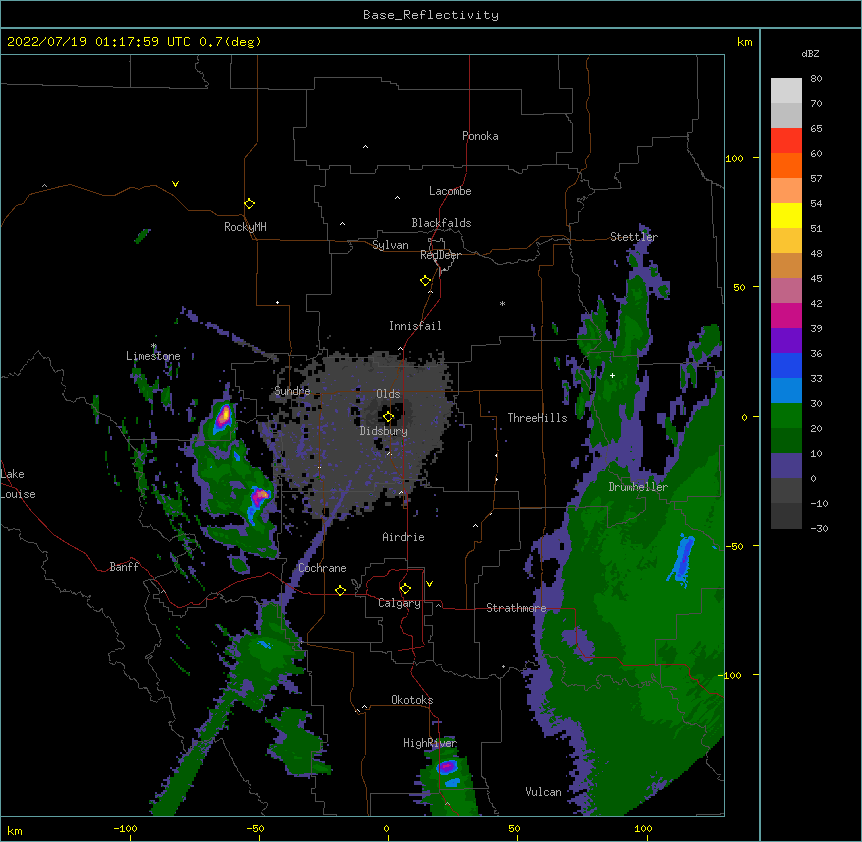Click the -50 km tick on bottom axis
This screenshot has height=842, width=862.
click(255, 828)
